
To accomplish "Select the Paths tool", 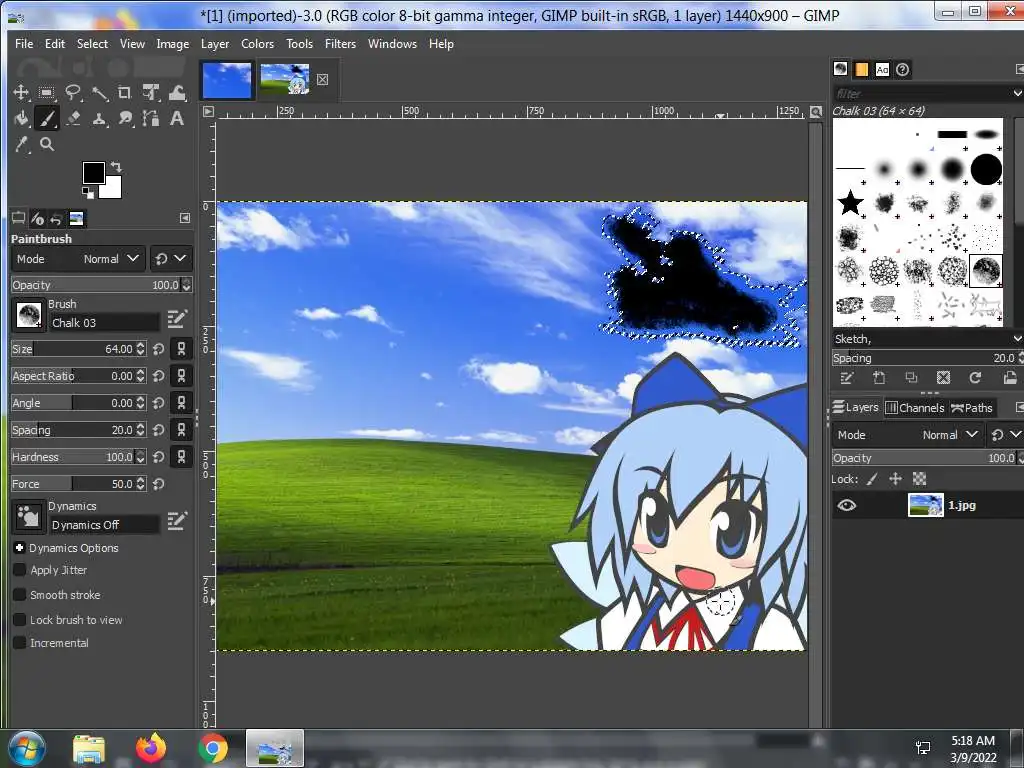I will (152, 118).
